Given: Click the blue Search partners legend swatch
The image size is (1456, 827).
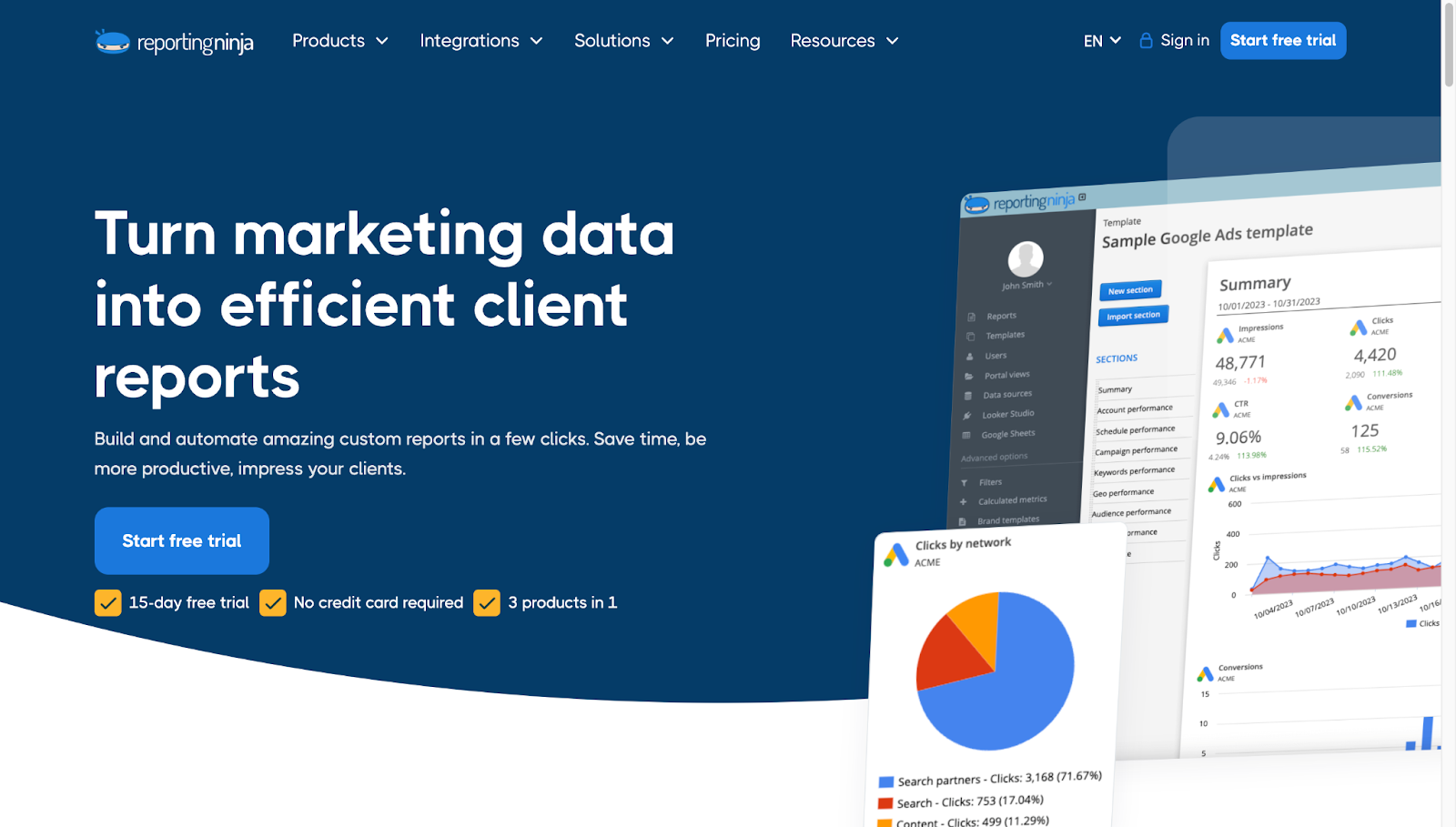Looking at the screenshot, I should coord(885,782).
